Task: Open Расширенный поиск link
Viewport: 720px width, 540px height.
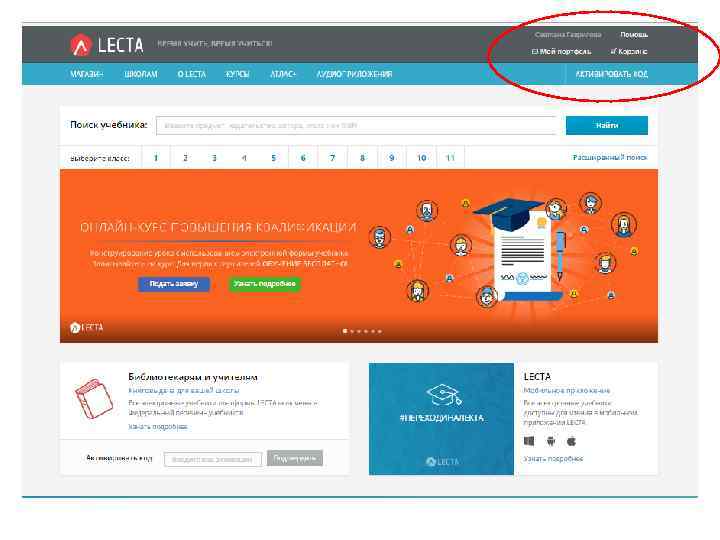Action: click(x=610, y=158)
